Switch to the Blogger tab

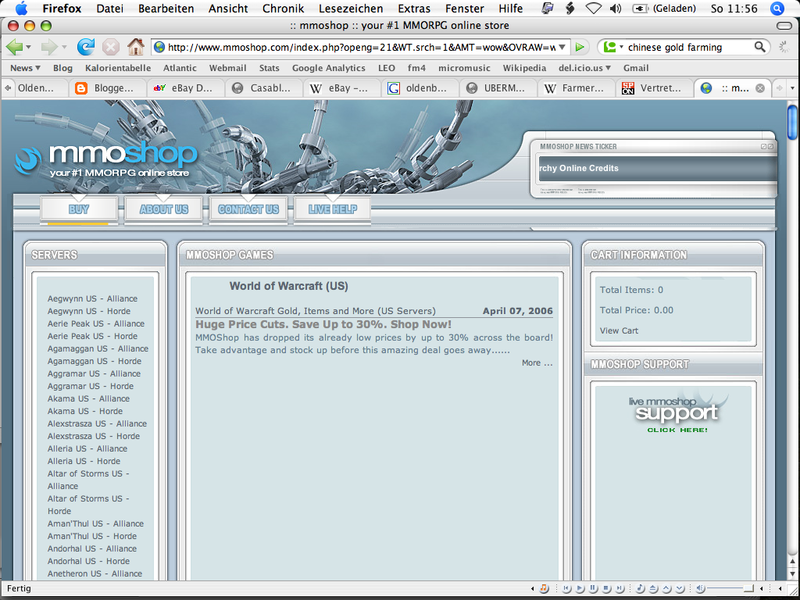(x=108, y=88)
